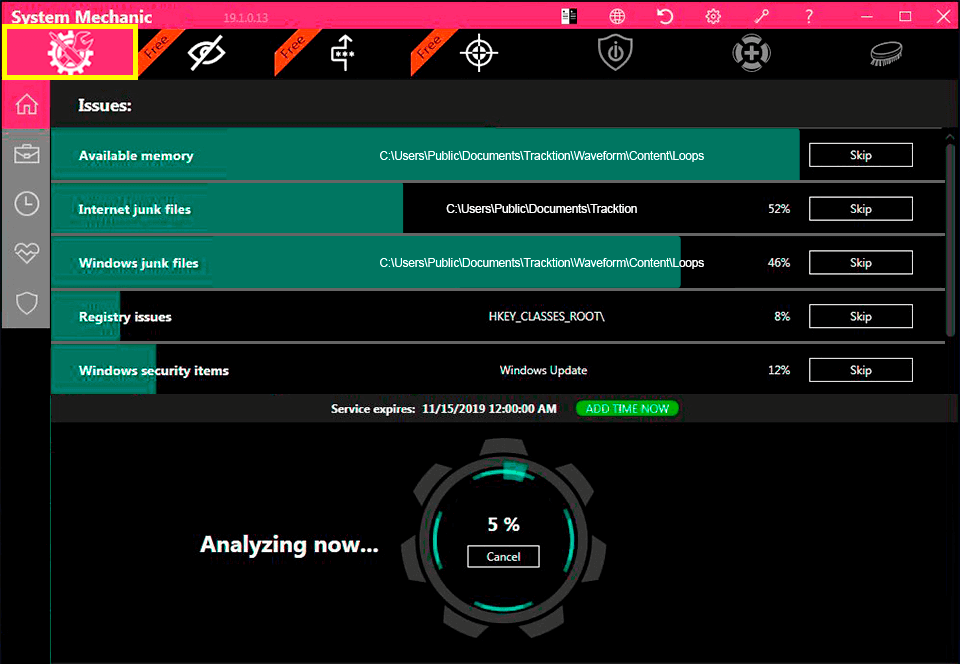
Task: Check system health with the heart icon
Action: [26, 252]
